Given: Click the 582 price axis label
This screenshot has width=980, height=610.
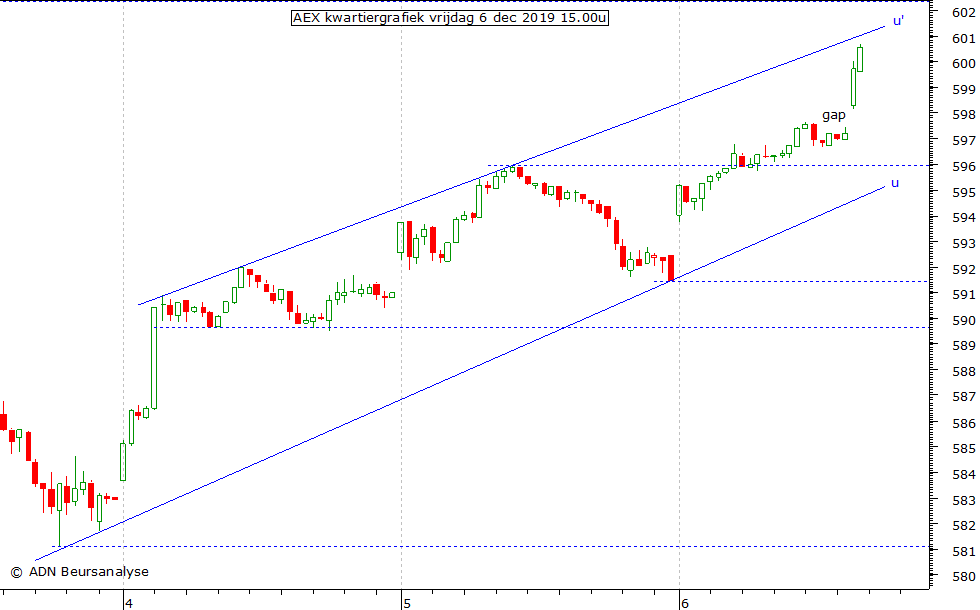Looking at the screenshot, I should click(963, 526).
